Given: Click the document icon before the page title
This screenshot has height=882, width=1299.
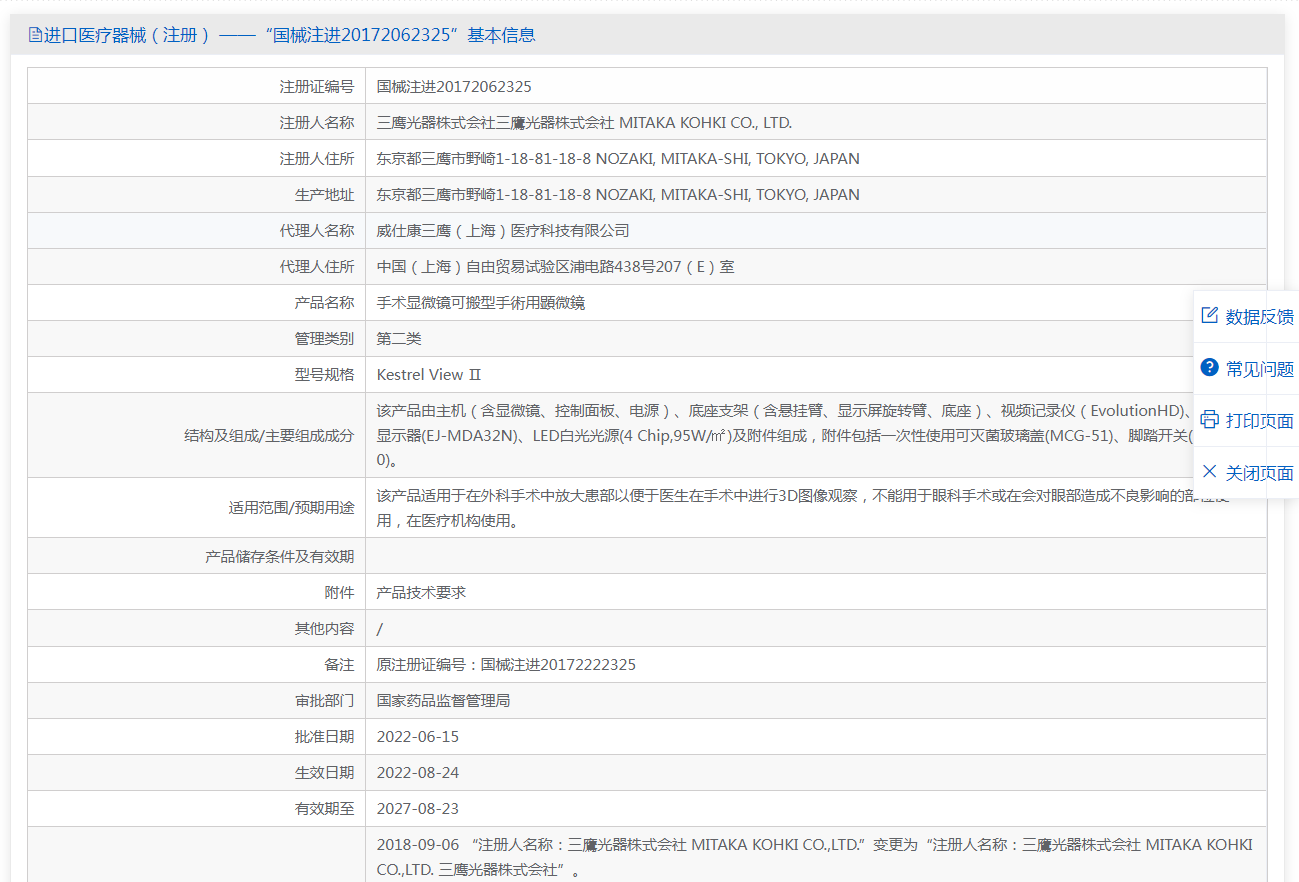Looking at the screenshot, I should point(35,35).
